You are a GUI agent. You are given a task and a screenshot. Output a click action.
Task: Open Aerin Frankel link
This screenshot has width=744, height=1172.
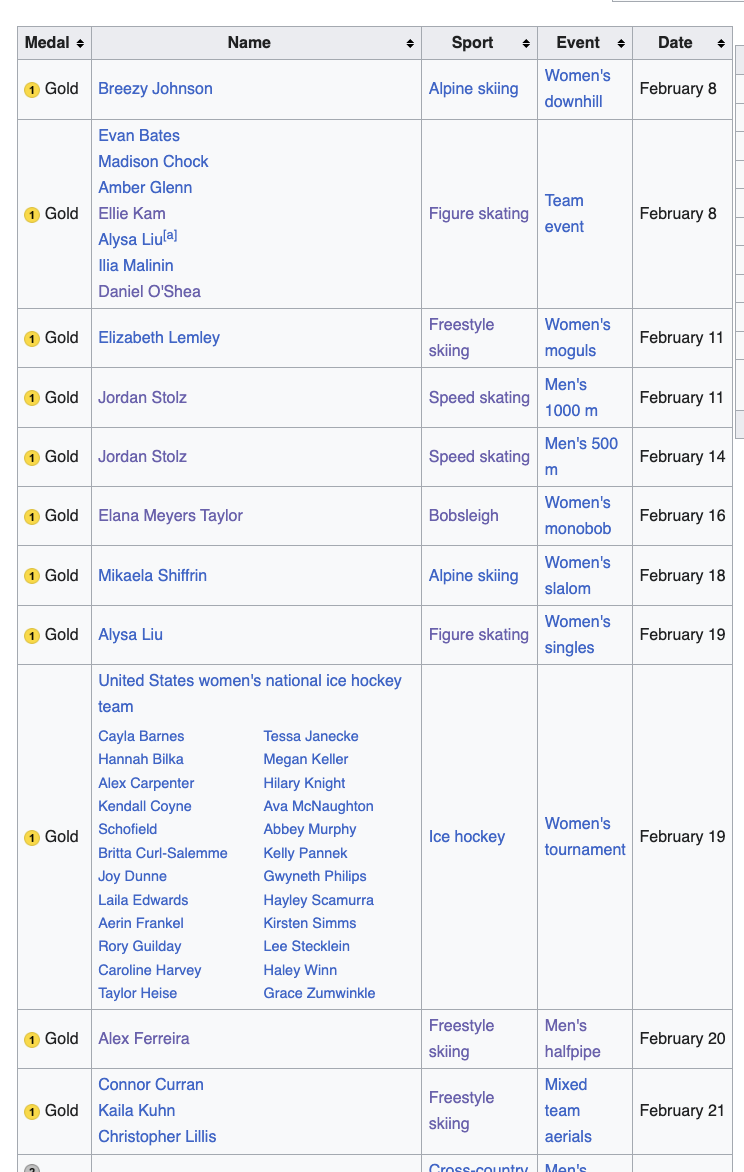click(141, 924)
